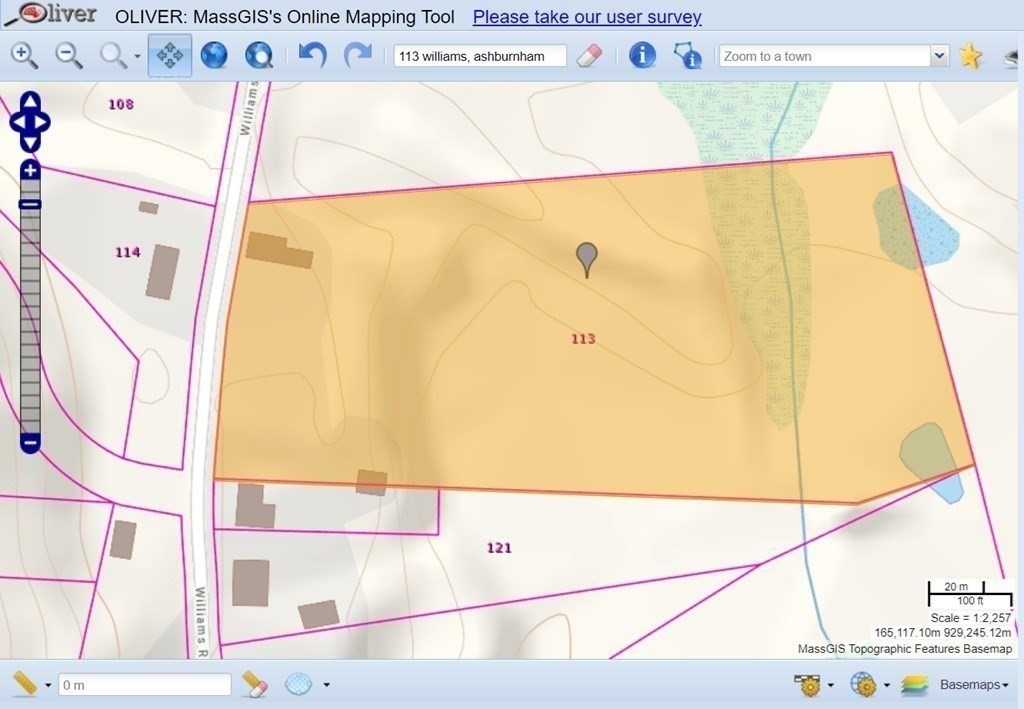The width and height of the screenshot is (1024, 709).
Task: Click the location pin marker on parcel 113
Action: coord(588,258)
